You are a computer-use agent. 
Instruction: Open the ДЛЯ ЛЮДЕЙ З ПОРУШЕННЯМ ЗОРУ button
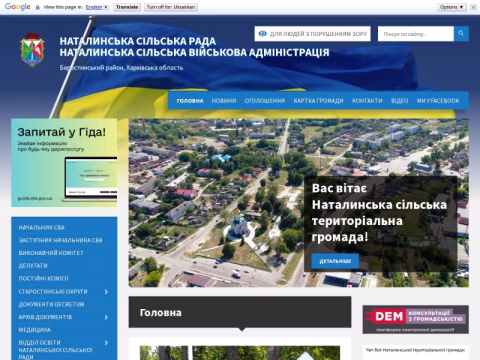(x=312, y=34)
